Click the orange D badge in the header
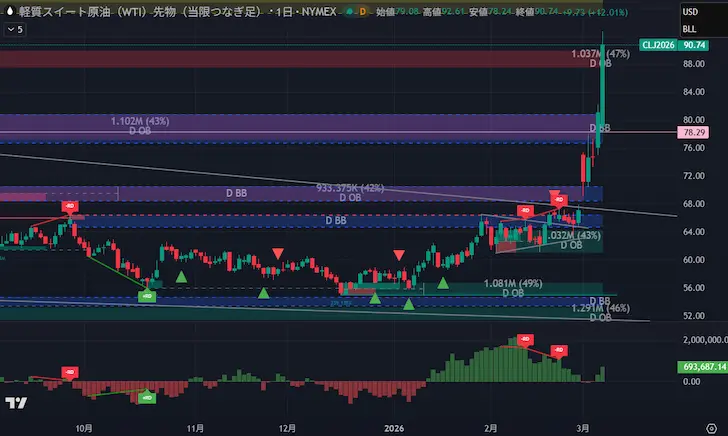The height and width of the screenshot is (436, 728). point(360,12)
